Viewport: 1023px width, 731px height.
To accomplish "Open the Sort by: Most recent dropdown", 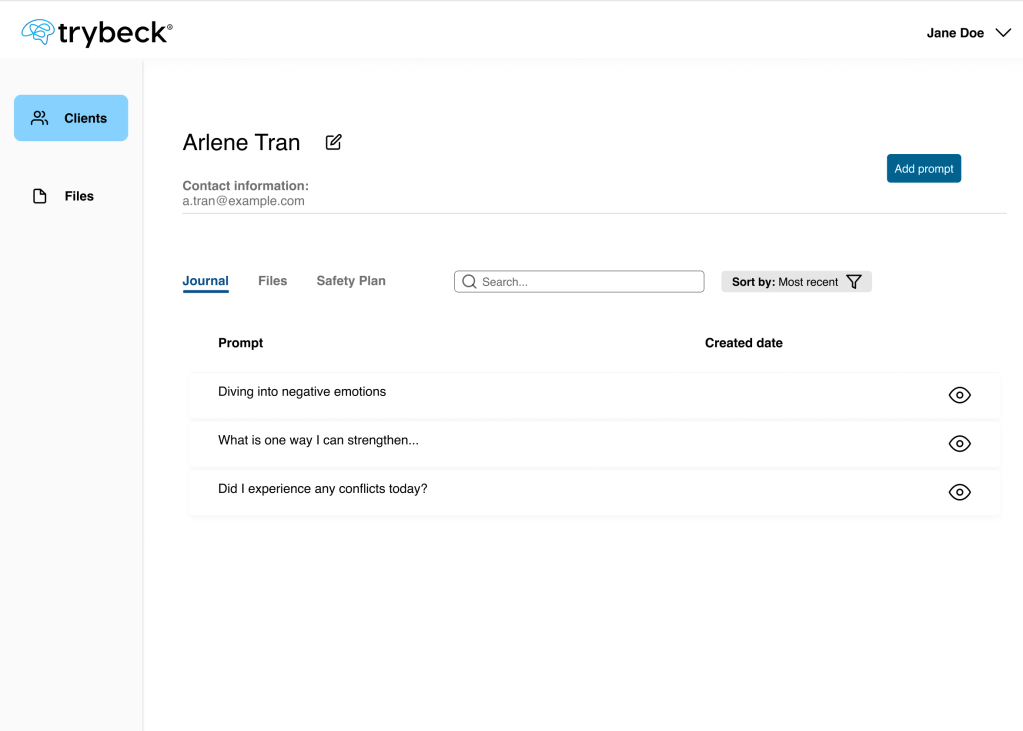I will click(x=785, y=282).
